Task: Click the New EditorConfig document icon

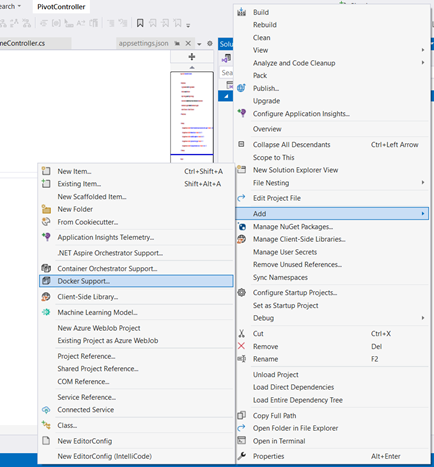Action: (x=46, y=440)
